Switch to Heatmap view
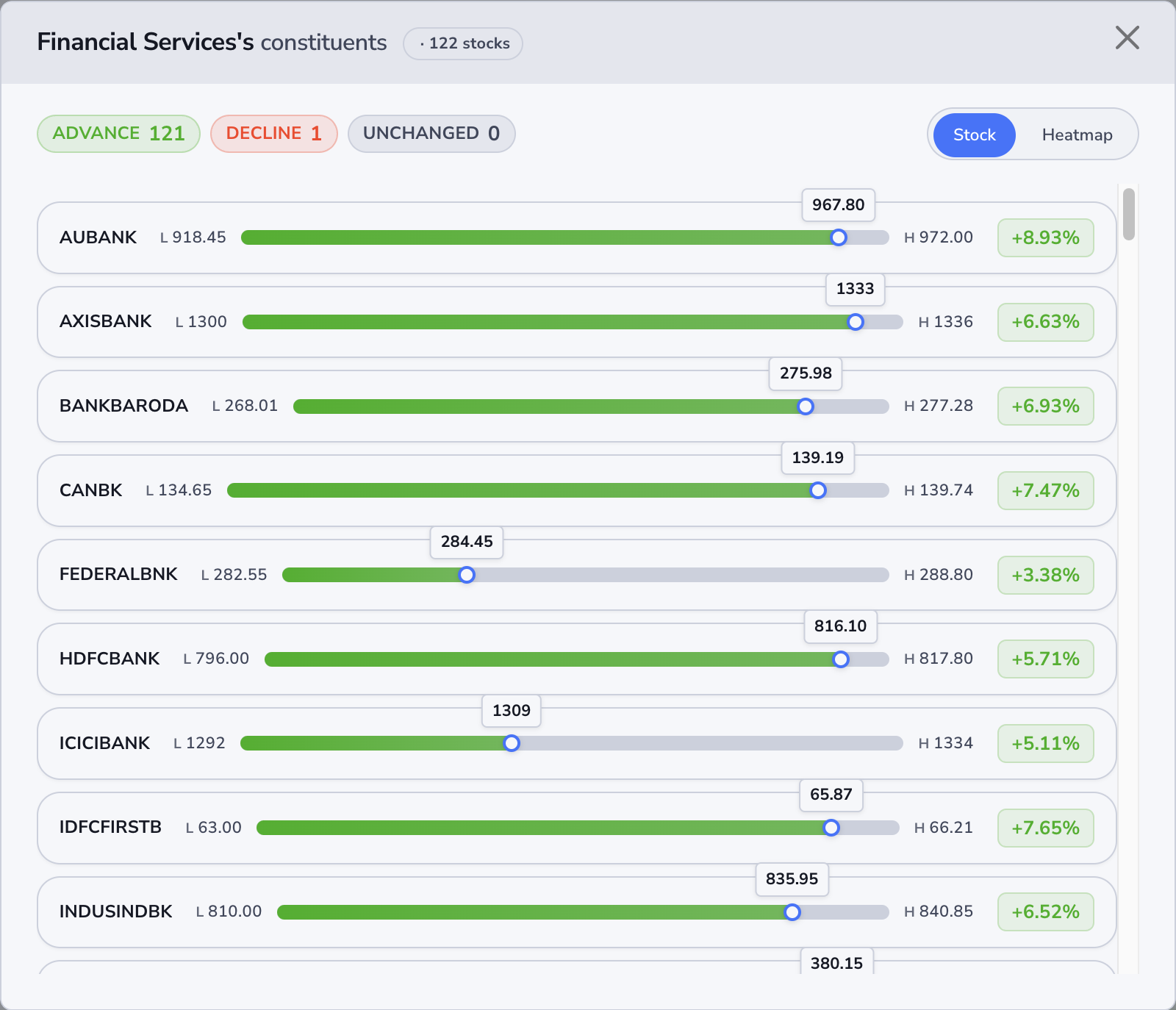1176x1010 pixels. (x=1076, y=135)
